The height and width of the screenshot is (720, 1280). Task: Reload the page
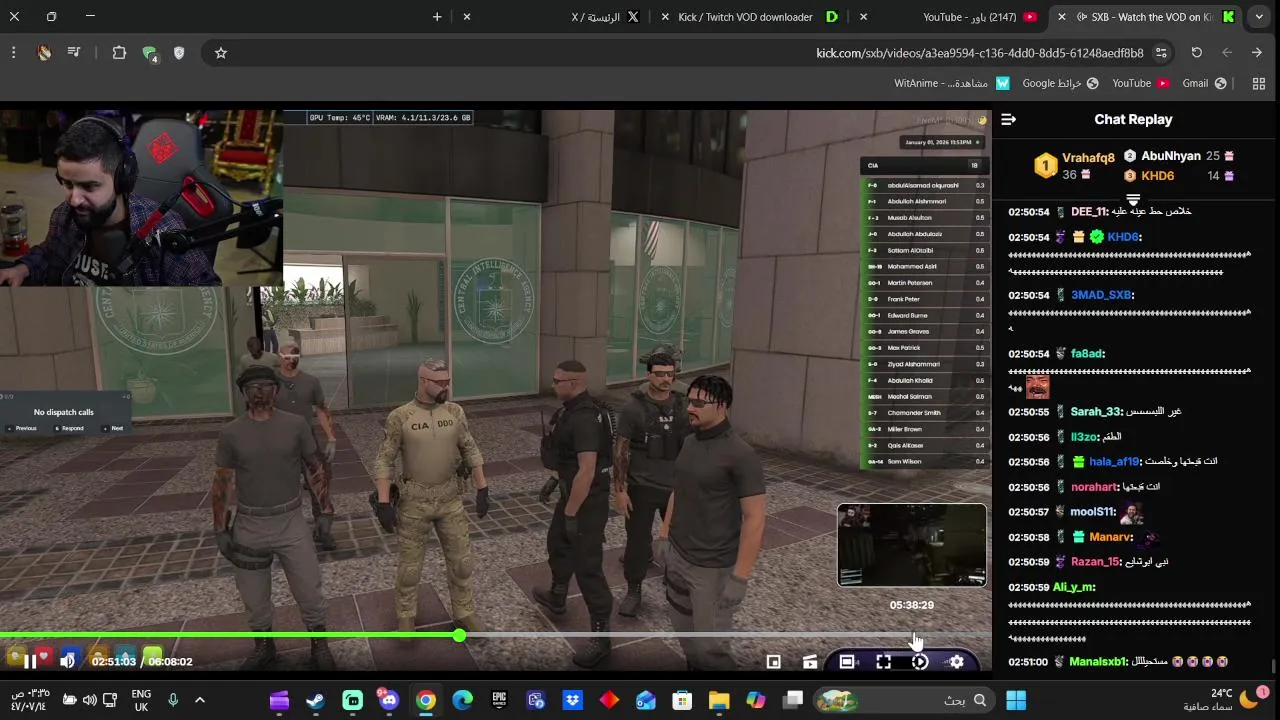coord(1196,53)
